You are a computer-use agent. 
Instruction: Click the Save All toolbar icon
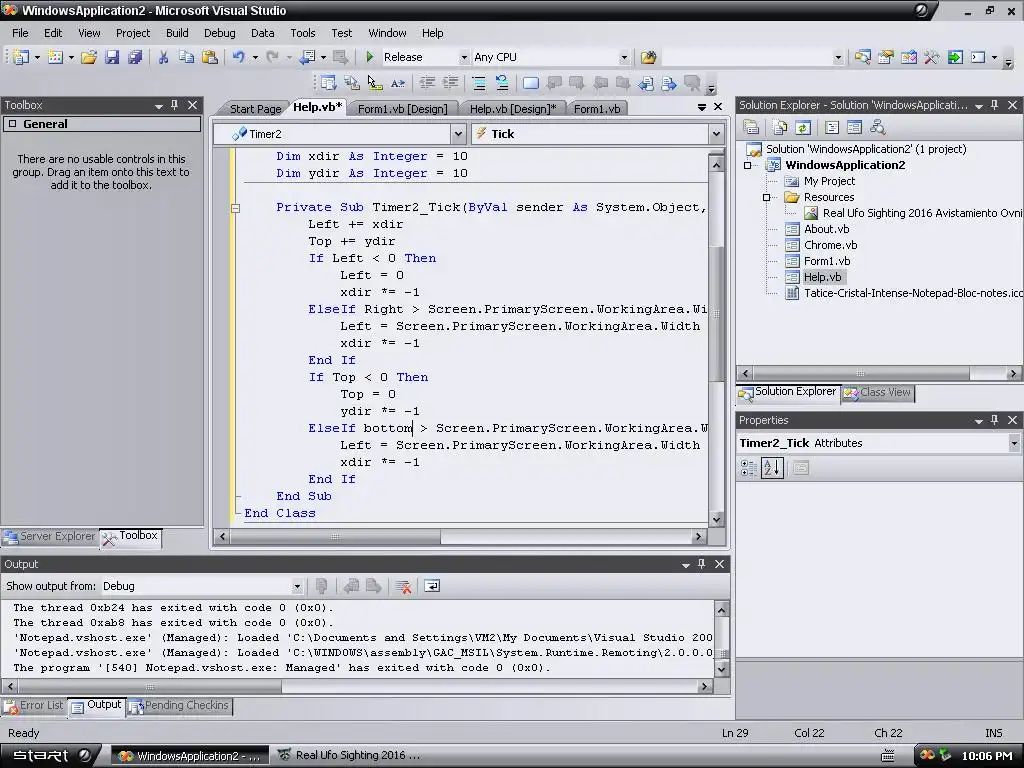pos(135,57)
